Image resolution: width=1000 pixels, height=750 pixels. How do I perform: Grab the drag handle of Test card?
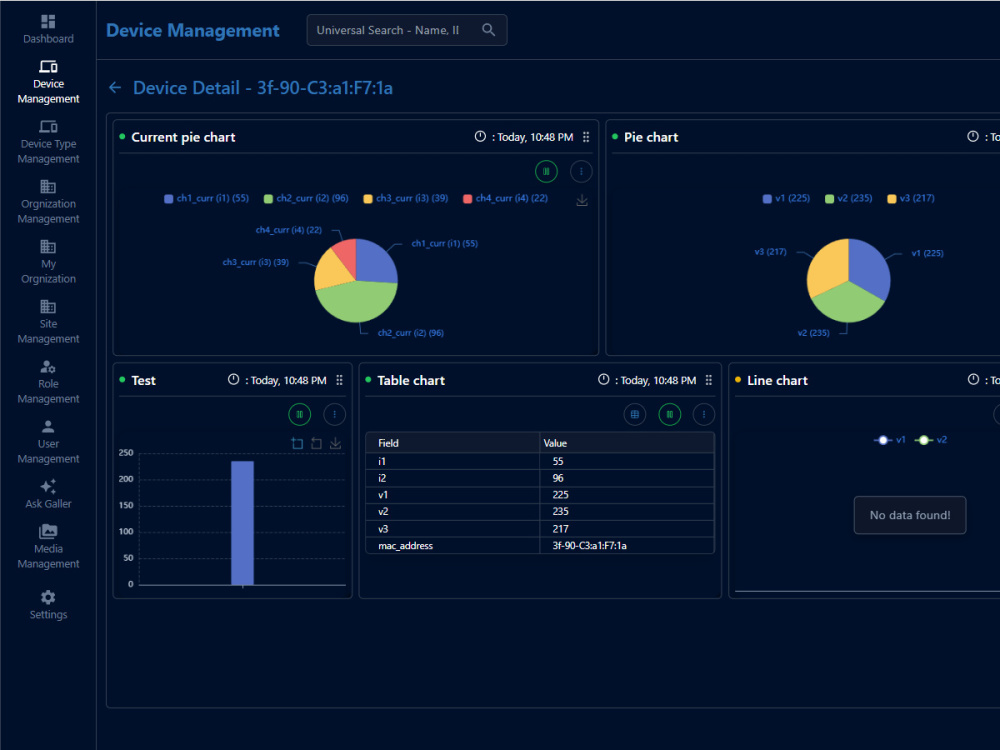pyautogui.click(x=339, y=380)
